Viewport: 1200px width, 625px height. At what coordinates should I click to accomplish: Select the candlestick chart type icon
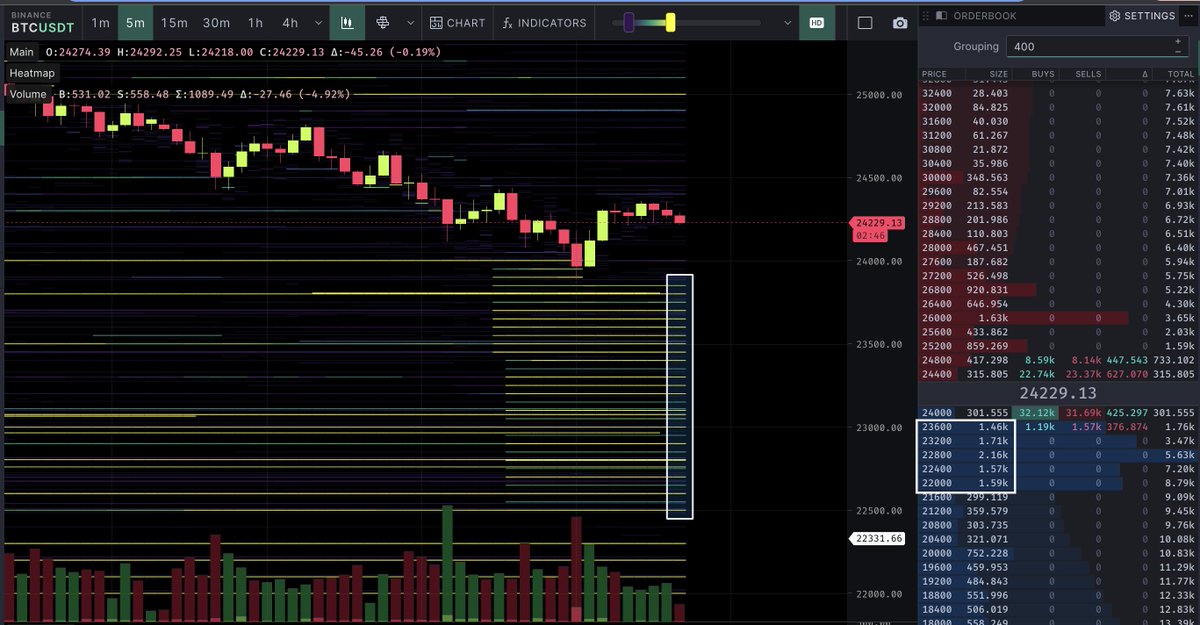click(347, 22)
